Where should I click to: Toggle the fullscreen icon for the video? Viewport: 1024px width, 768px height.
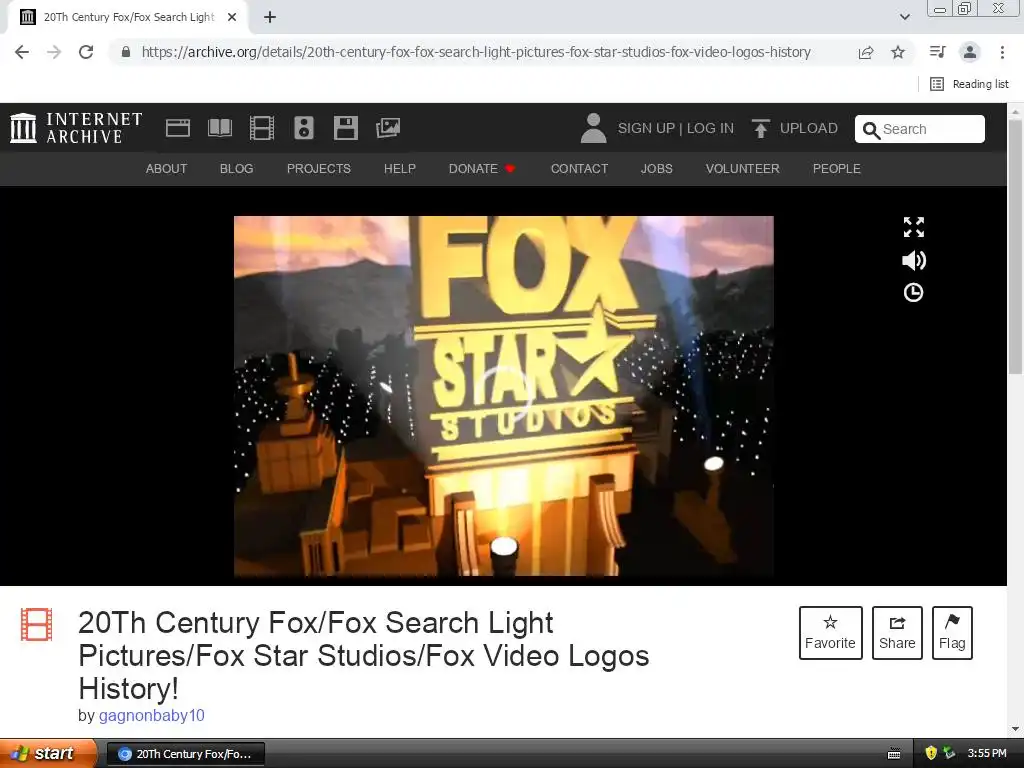[914, 227]
